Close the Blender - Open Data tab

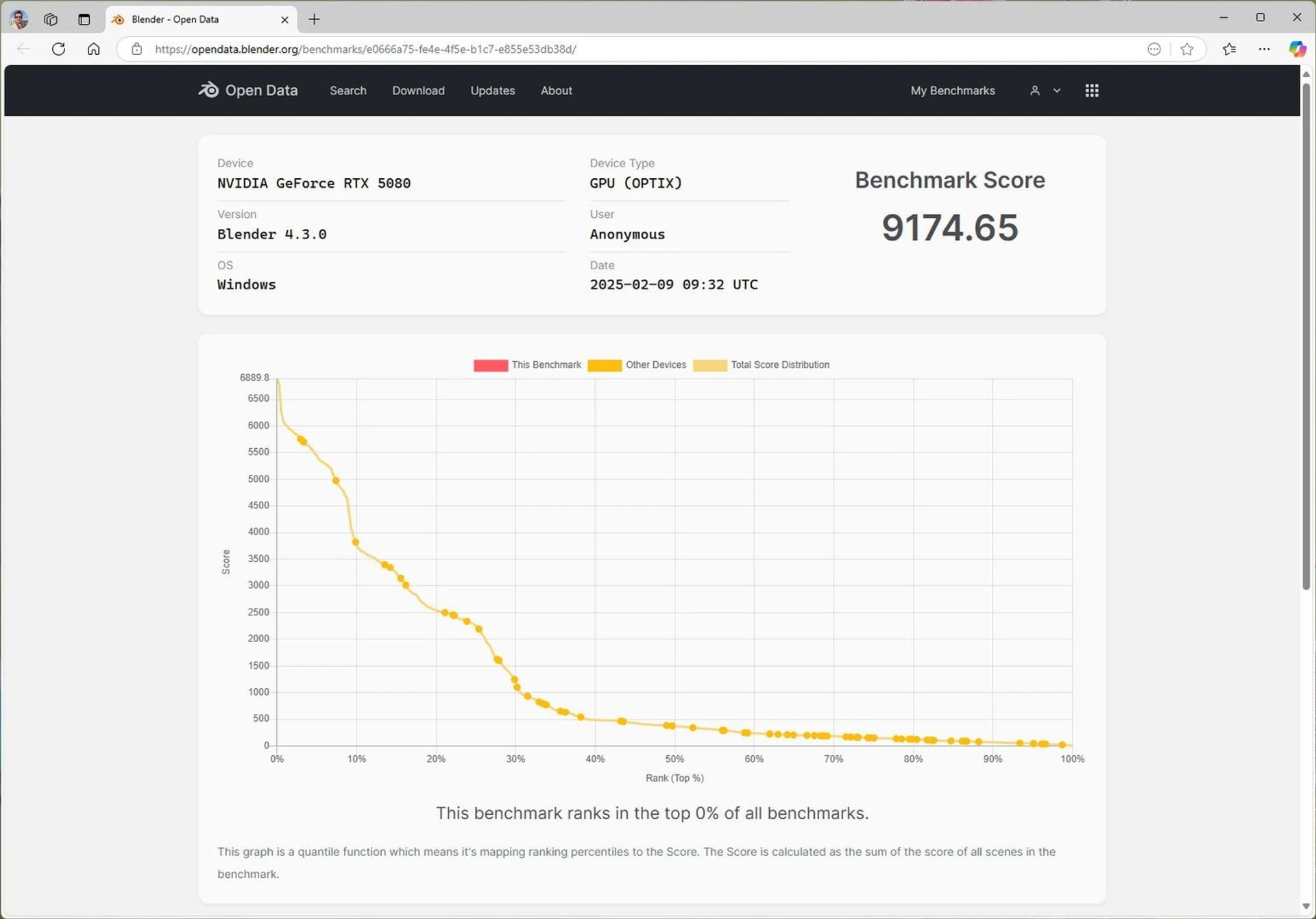click(284, 20)
